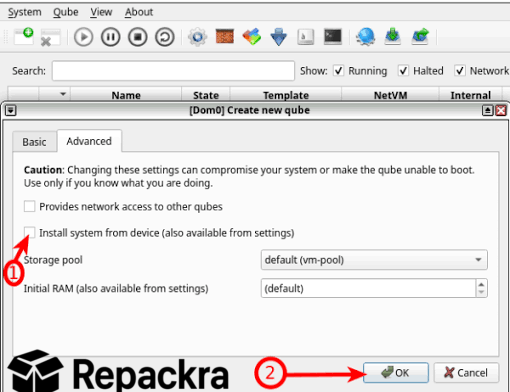Open the View menu
Viewport: 510px width, 392px height.
101,12
